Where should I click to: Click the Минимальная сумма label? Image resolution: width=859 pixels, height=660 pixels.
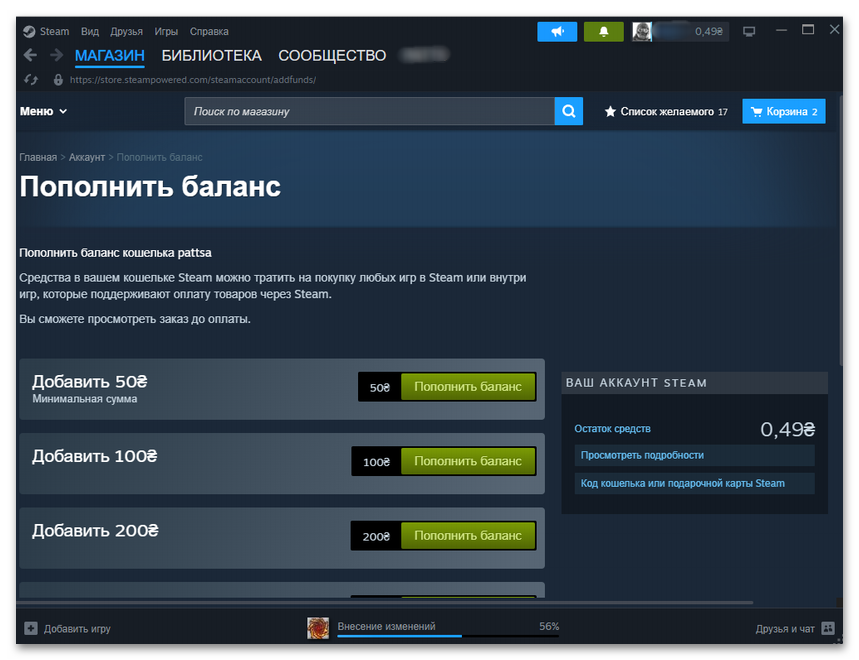pyautogui.click(x=84, y=399)
